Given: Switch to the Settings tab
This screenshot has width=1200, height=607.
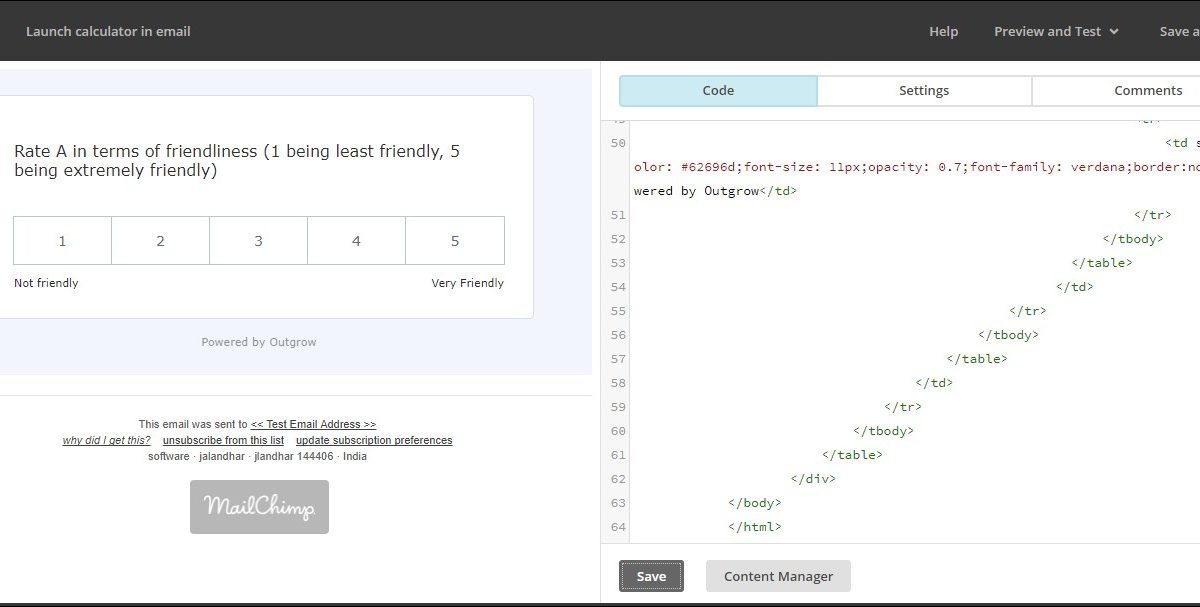Looking at the screenshot, I should point(924,90).
